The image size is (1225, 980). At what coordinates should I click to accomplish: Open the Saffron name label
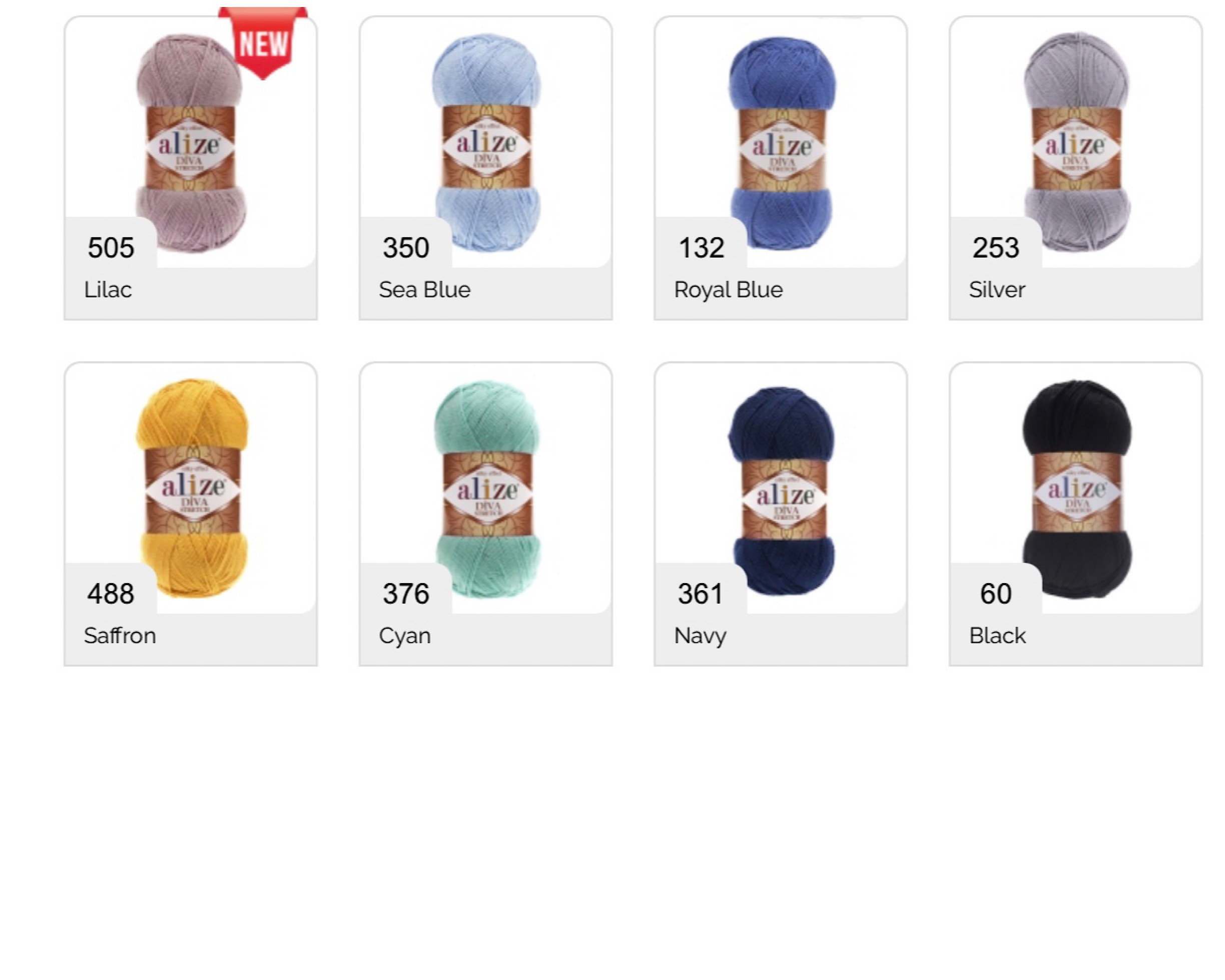click(120, 636)
